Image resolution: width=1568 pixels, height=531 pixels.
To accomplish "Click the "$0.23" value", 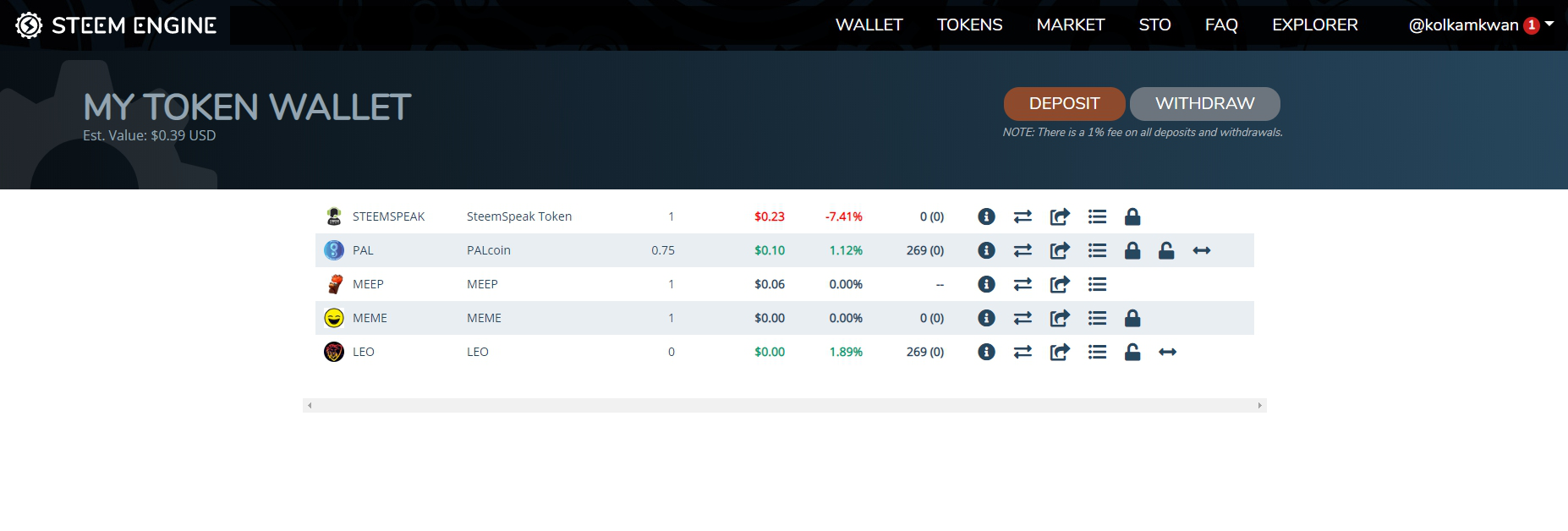I will pyautogui.click(x=770, y=216).
